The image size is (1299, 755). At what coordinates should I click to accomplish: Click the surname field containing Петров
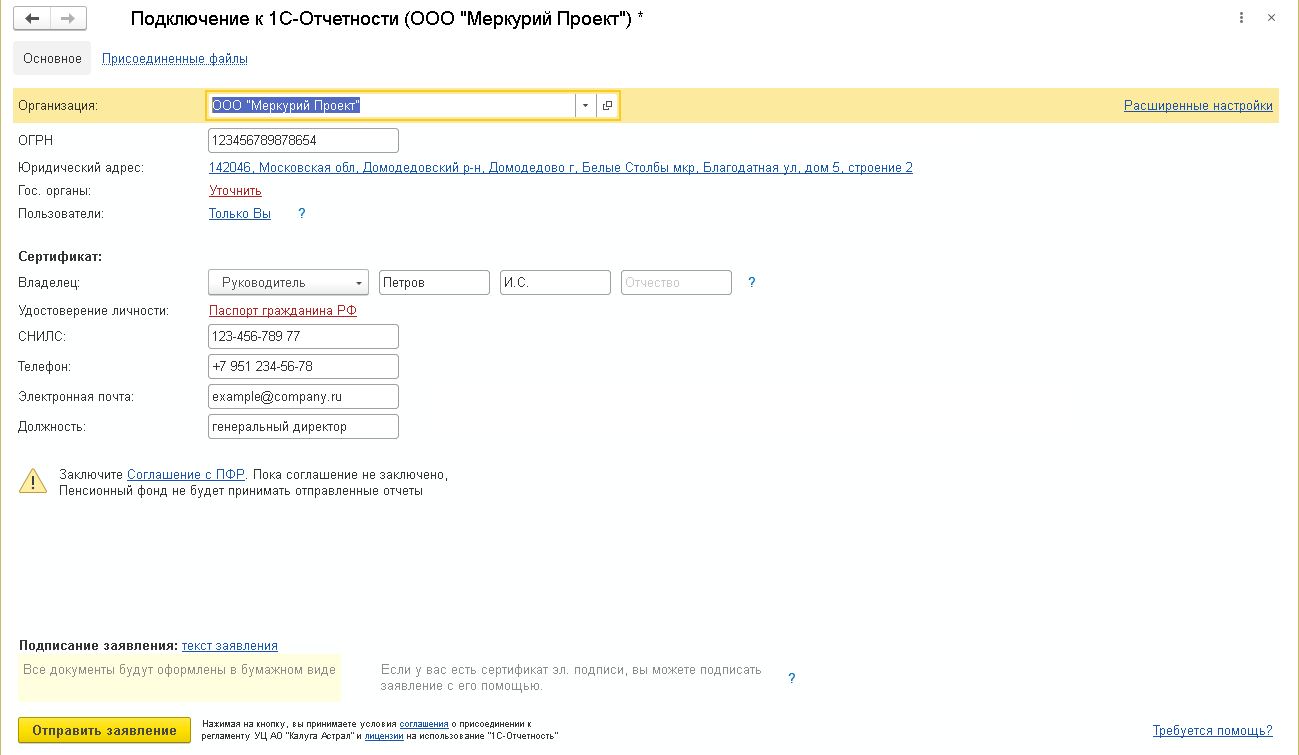[x=435, y=282]
